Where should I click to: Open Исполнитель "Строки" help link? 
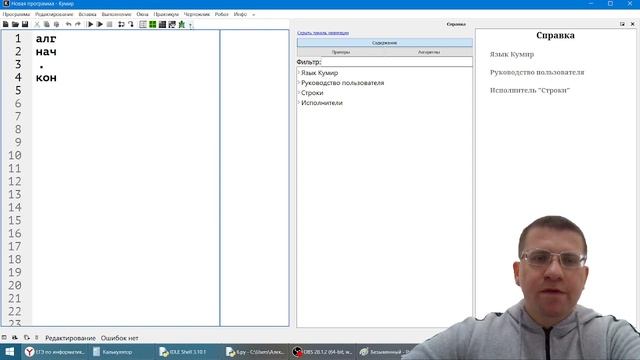(x=530, y=90)
